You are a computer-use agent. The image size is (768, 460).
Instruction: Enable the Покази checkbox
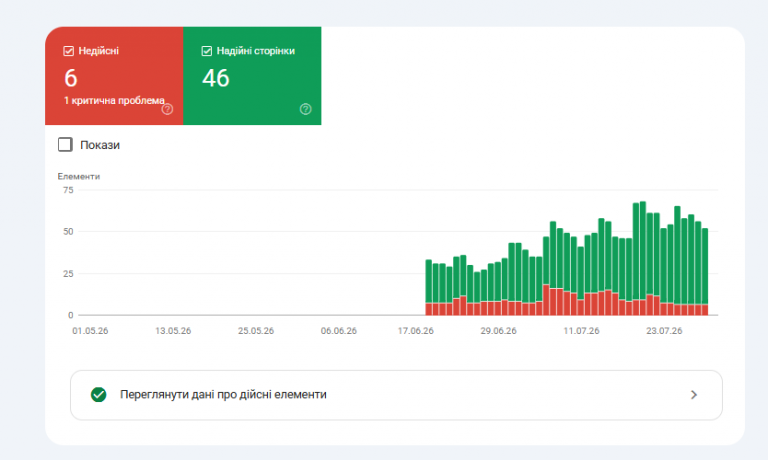click(x=65, y=145)
